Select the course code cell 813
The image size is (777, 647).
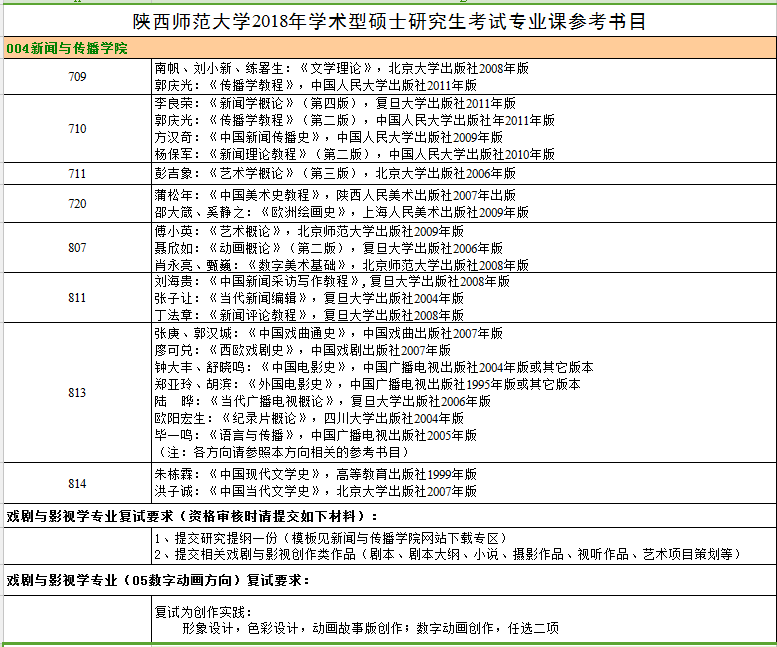[77, 392]
